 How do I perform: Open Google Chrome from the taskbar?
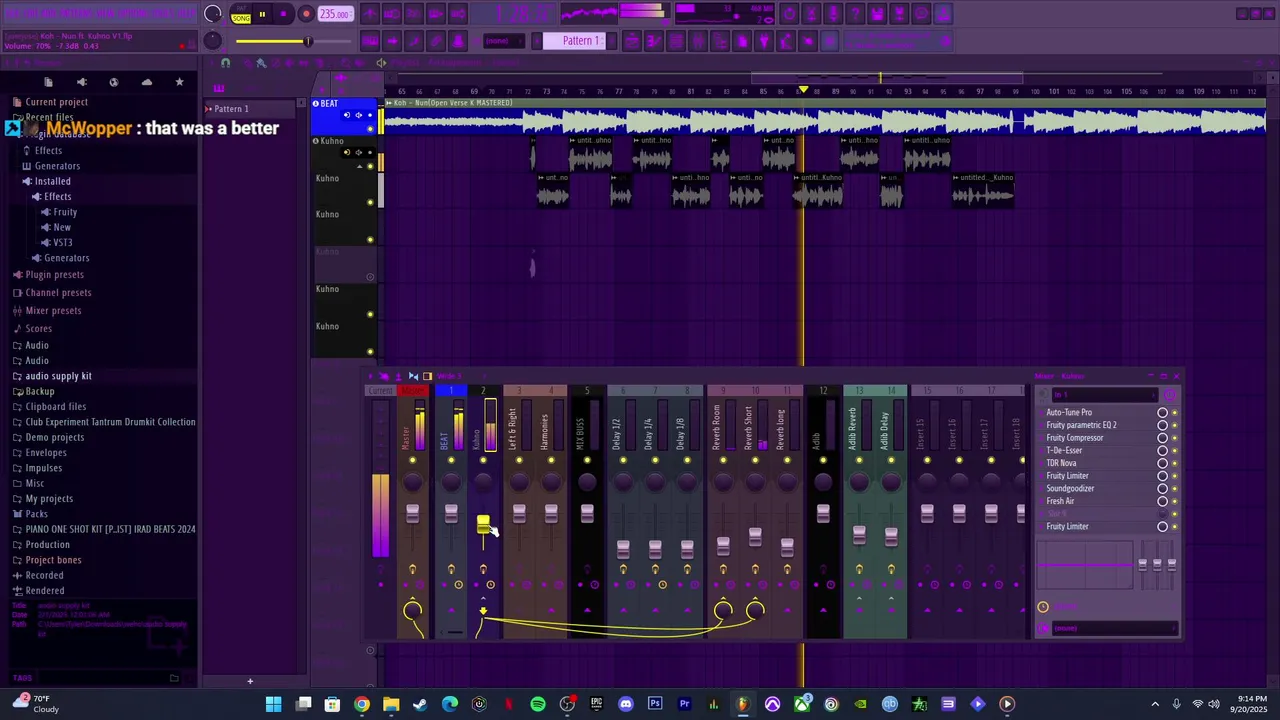(362, 704)
